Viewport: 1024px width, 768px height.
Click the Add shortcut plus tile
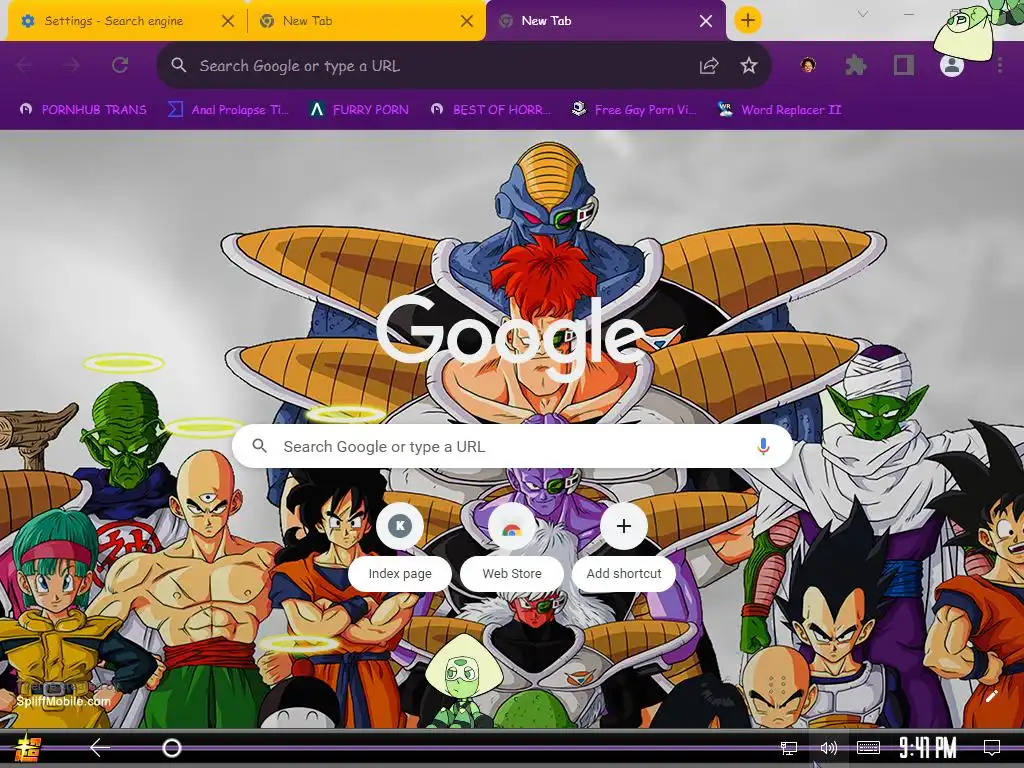tap(624, 526)
